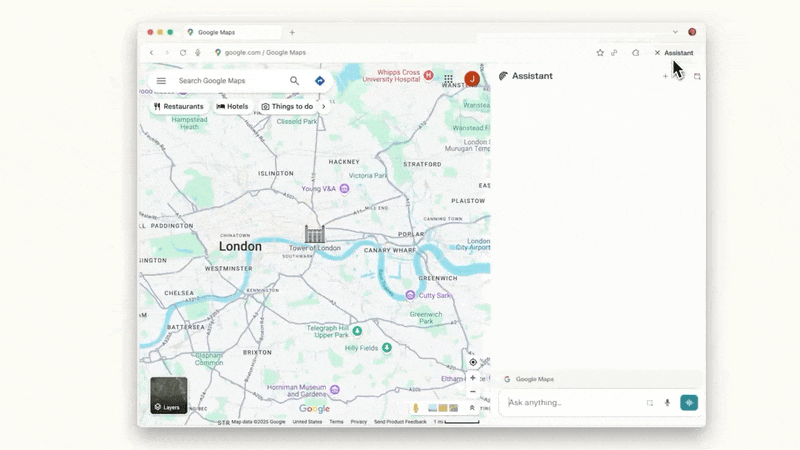Open Directions with the blue arrow icon
800x450 pixels.
click(x=319, y=81)
